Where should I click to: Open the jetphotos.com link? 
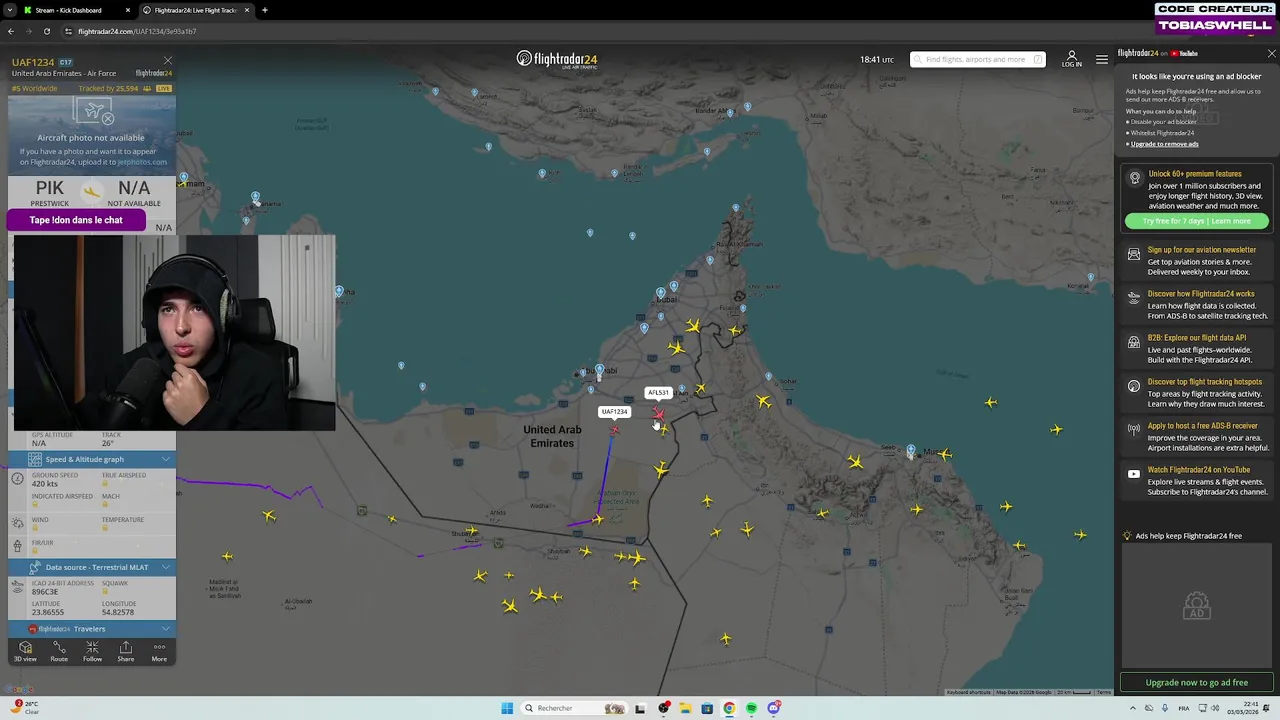point(142,162)
